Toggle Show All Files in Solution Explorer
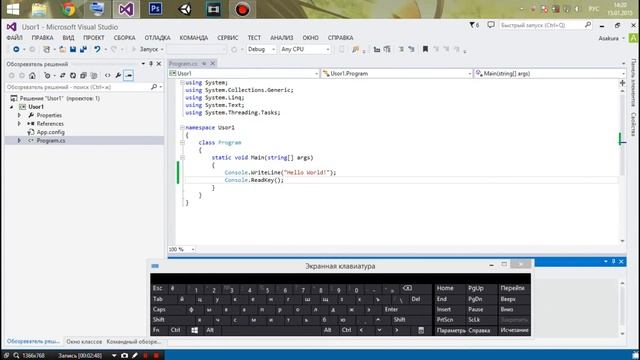 coord(94,76)
